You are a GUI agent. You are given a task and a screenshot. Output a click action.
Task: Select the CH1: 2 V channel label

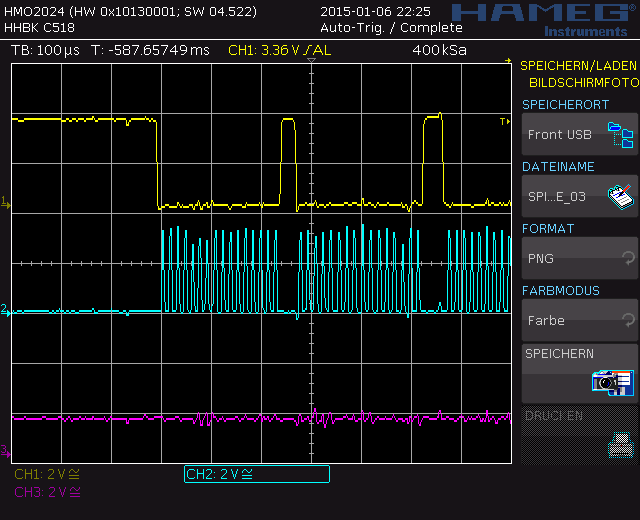point(47,474)
